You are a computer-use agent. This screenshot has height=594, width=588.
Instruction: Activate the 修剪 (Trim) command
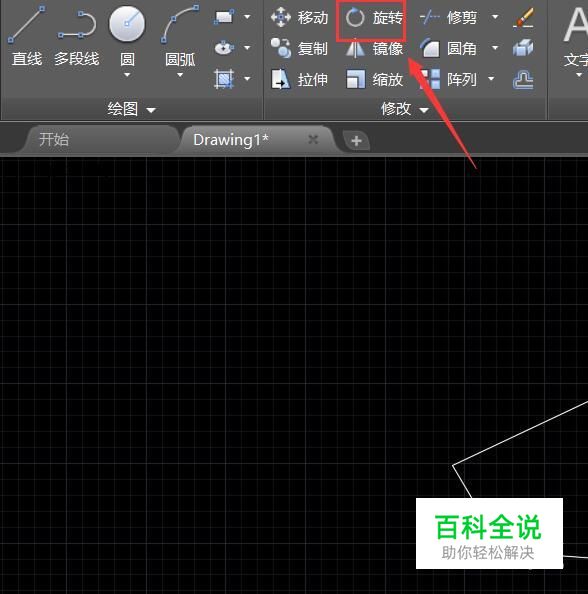(448, 17)
